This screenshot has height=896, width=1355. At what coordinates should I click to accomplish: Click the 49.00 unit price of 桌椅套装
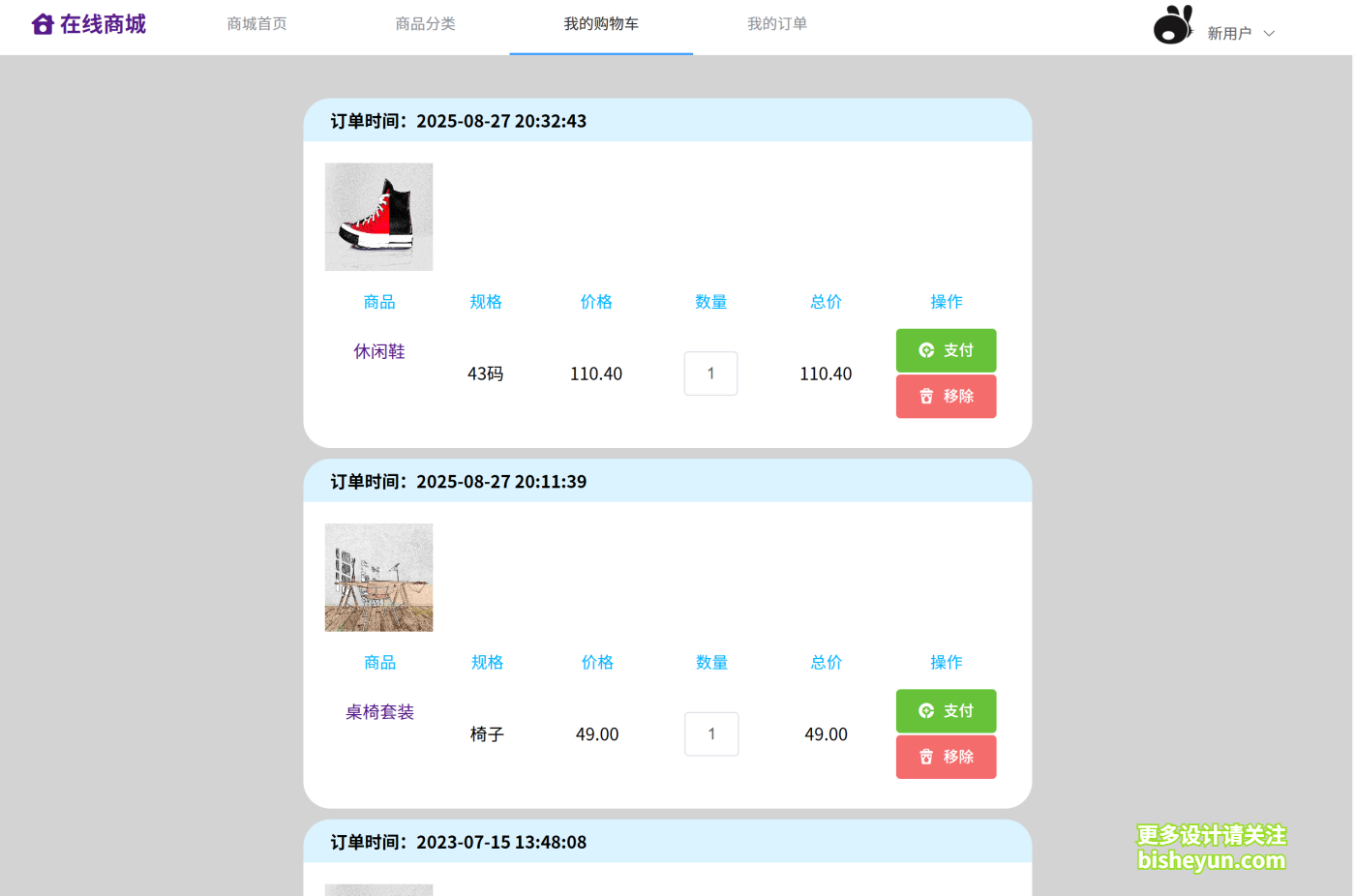pos(597,734)
